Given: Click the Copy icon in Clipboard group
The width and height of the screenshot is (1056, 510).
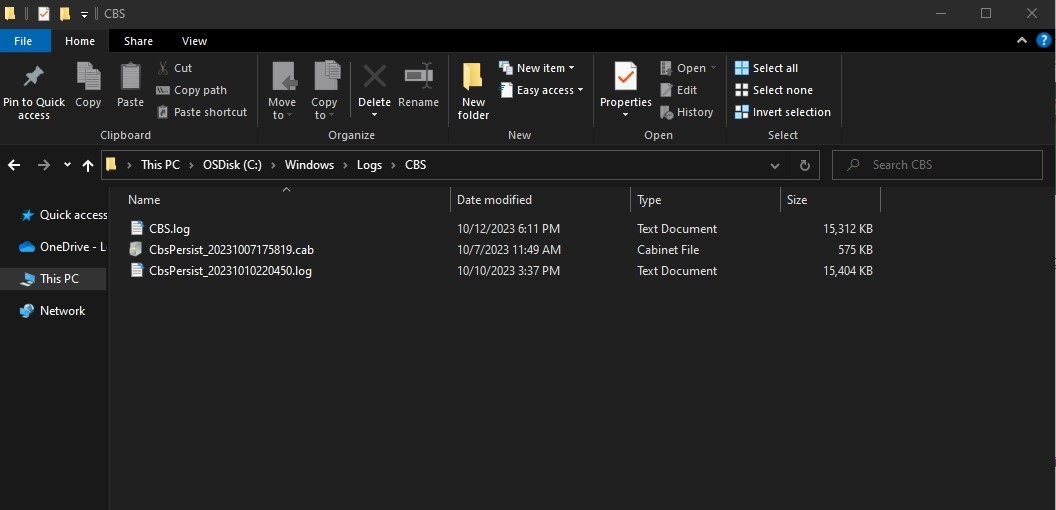Looking at the screenshot, I should tap(88, 77).
